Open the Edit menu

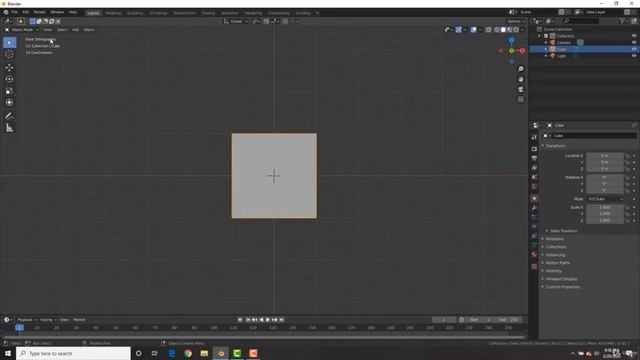click(x=26, y=12)
